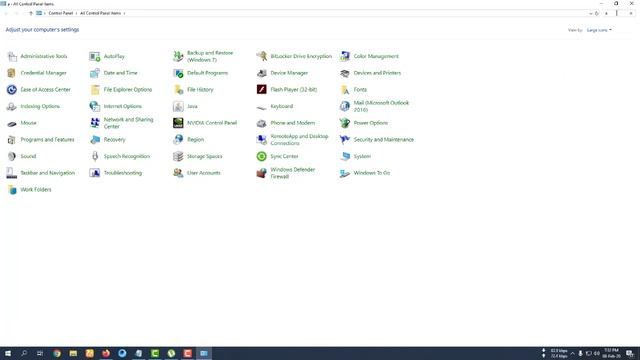Open Sync Center

pos(278,157)
